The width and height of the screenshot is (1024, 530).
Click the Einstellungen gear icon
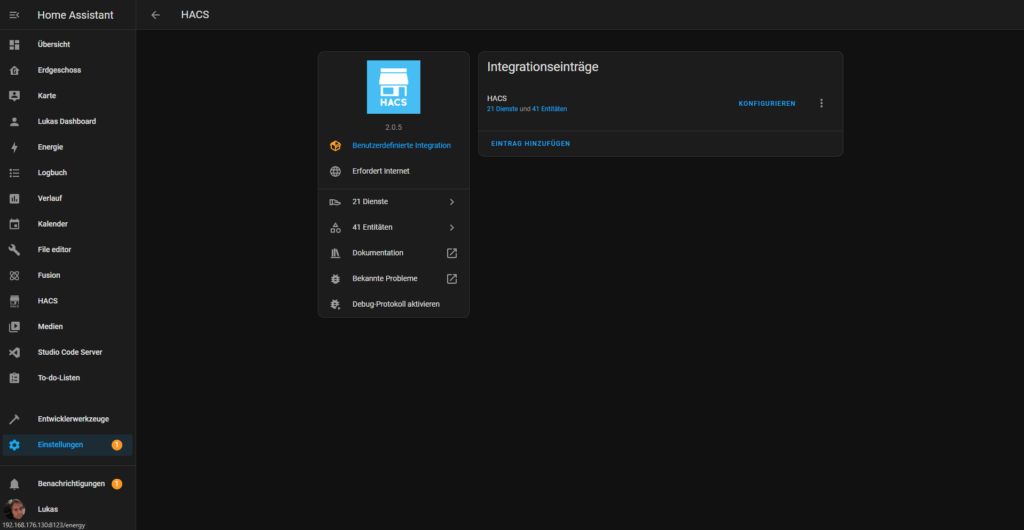click(14, 445)
